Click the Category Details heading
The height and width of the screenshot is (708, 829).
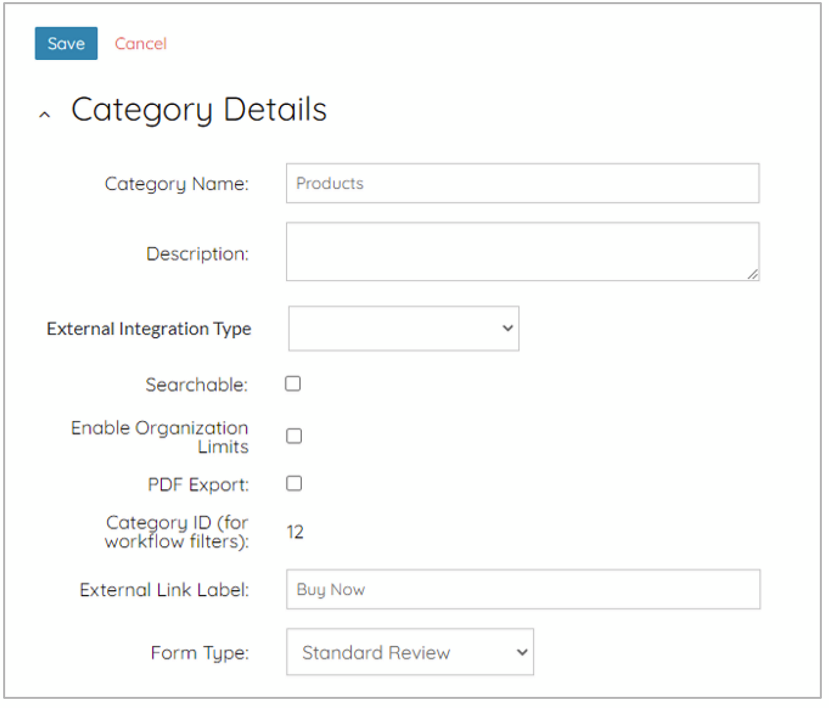(198, 109)
